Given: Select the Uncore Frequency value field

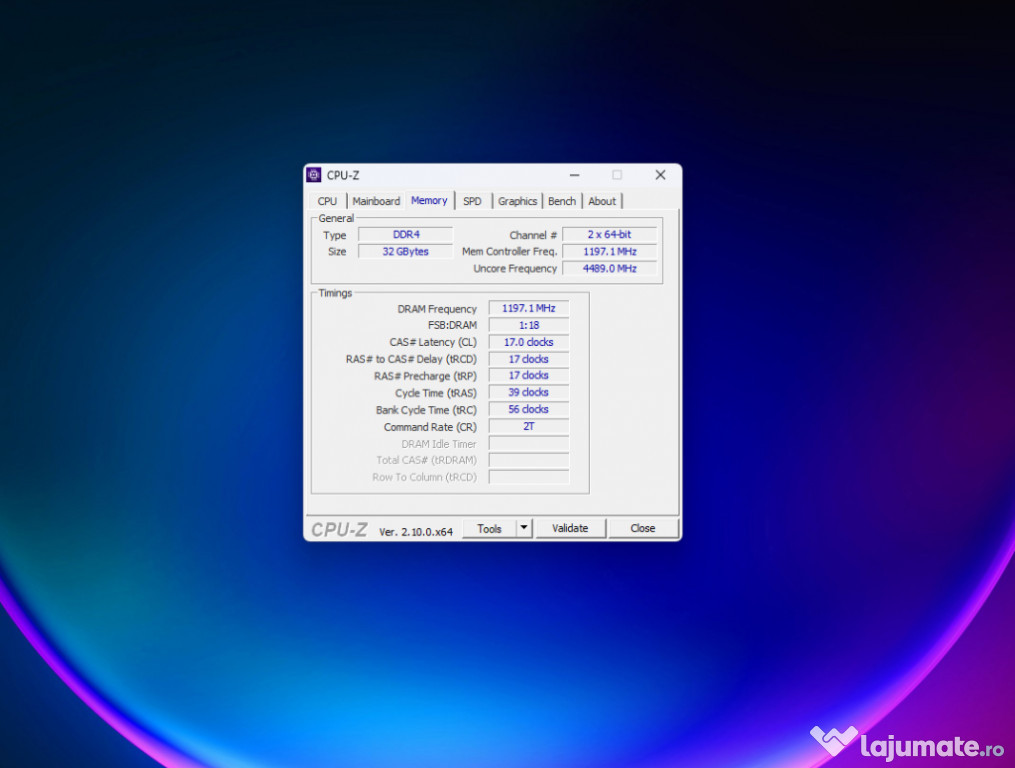Looking at the screenshot, I should (609, 268).
